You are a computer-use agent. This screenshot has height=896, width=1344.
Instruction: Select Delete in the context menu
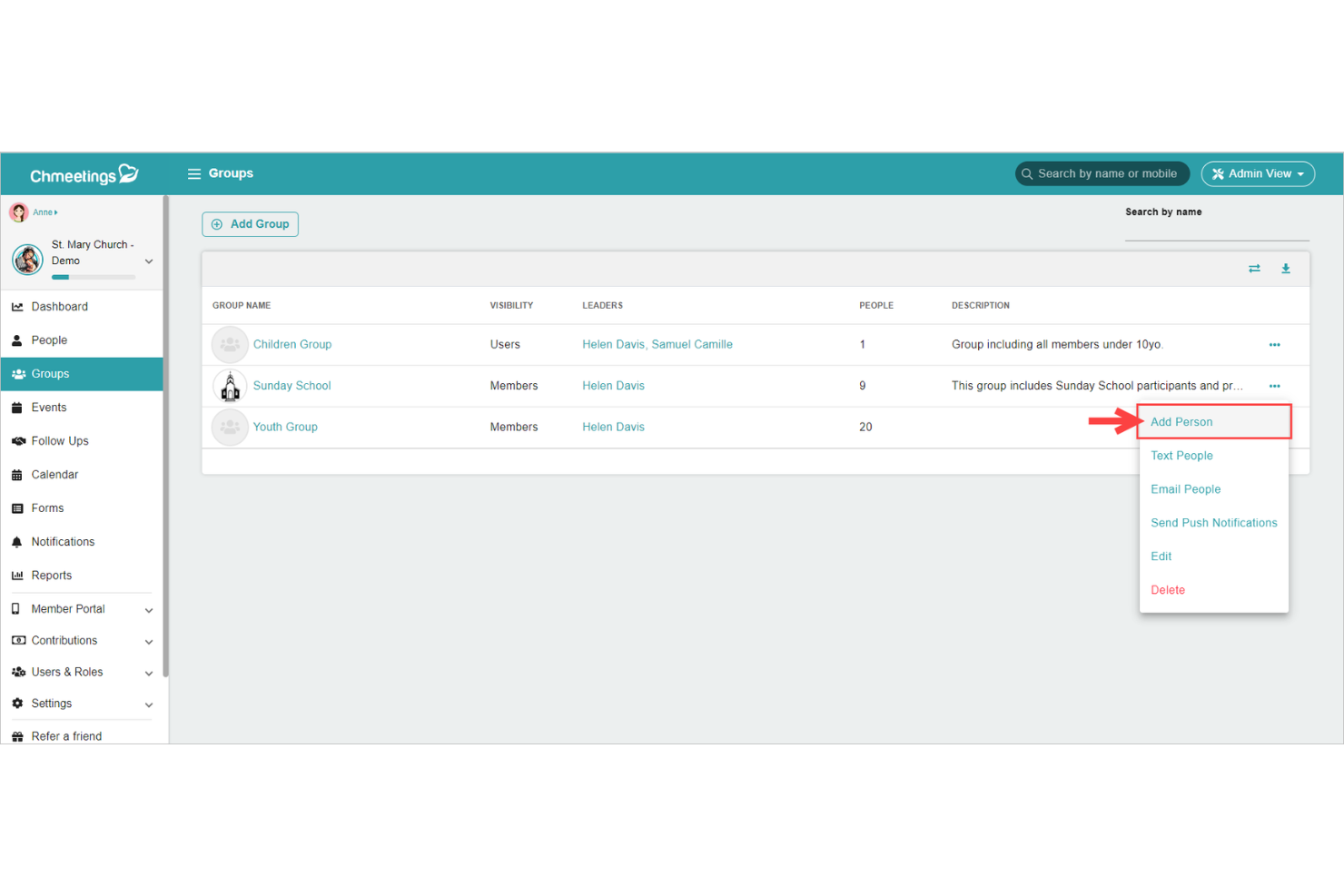(1168, 589)
